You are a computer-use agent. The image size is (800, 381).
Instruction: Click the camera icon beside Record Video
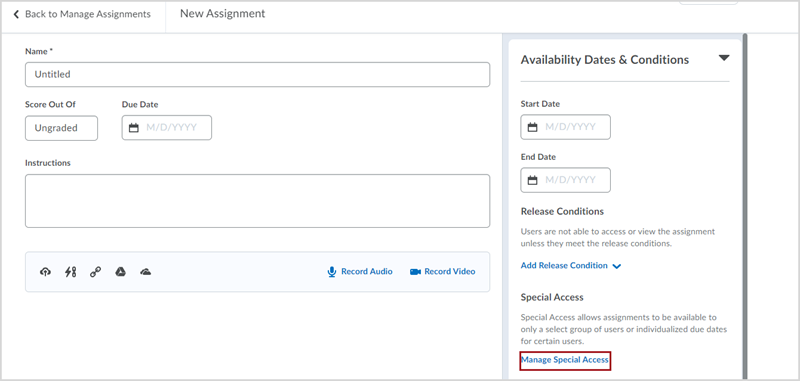pos(415,271)
